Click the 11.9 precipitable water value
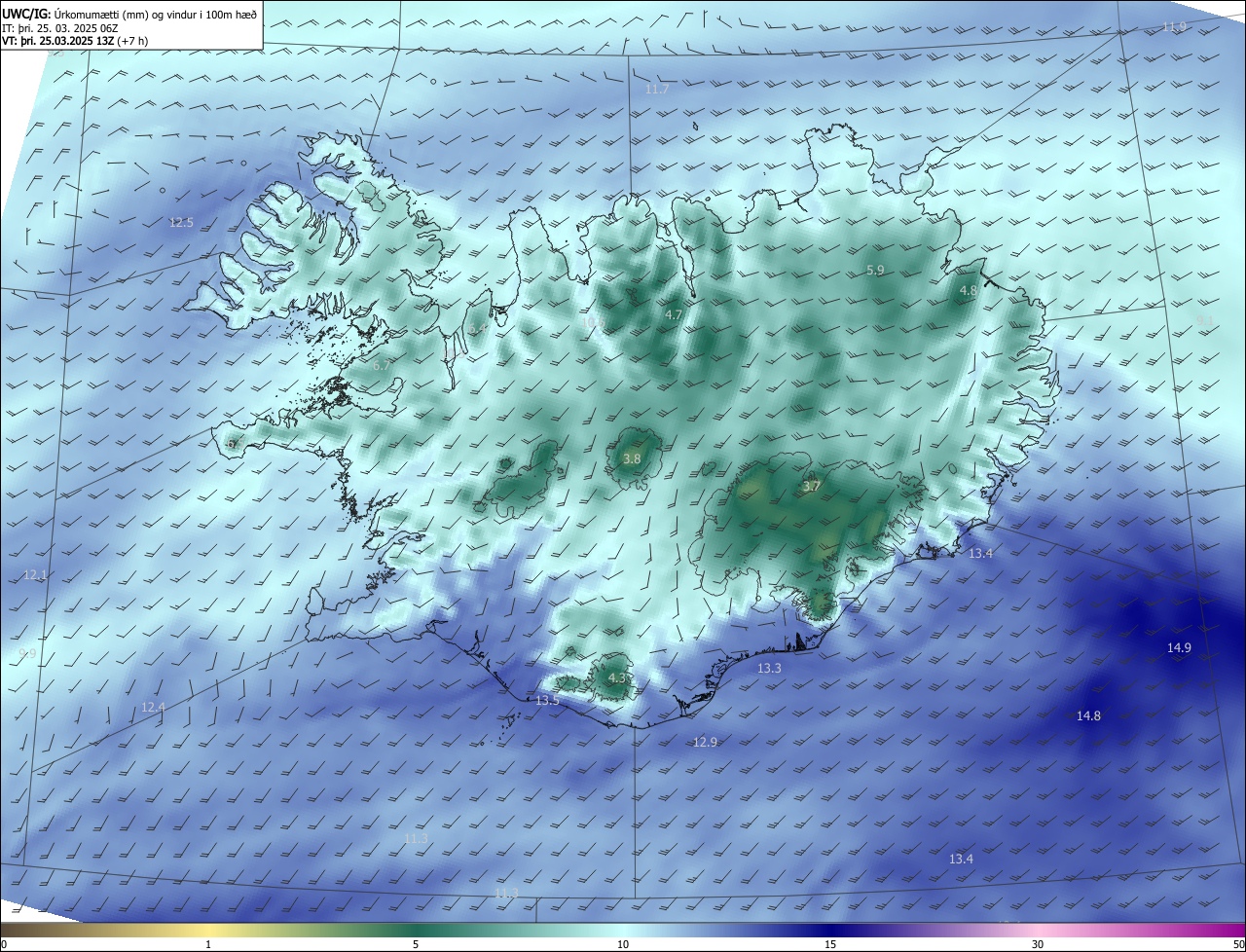The width and height of the screenshot is (1246, 952). [1174, 26]
